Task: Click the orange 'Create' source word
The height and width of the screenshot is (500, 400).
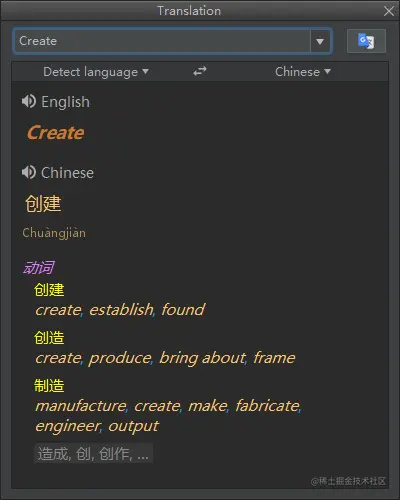Action: [56, 133]
